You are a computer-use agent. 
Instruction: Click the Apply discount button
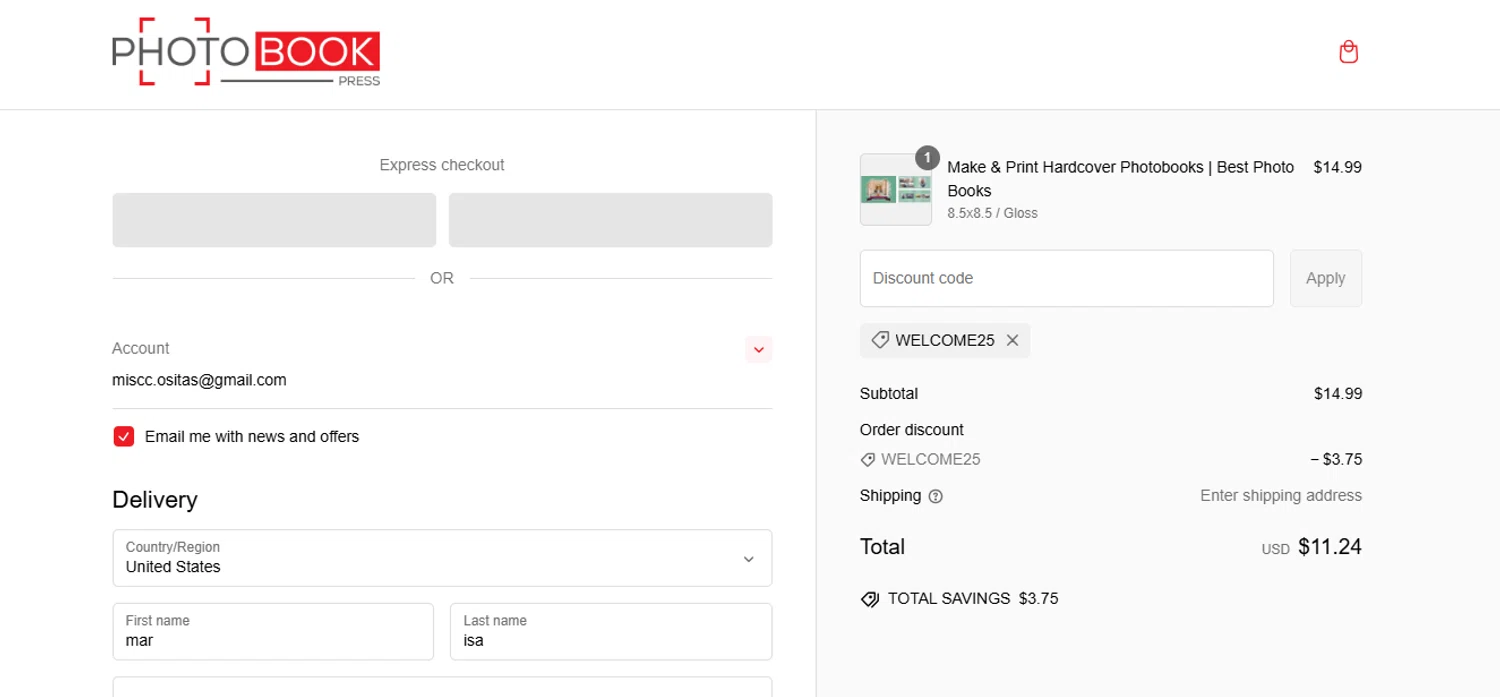[1325, 278]
